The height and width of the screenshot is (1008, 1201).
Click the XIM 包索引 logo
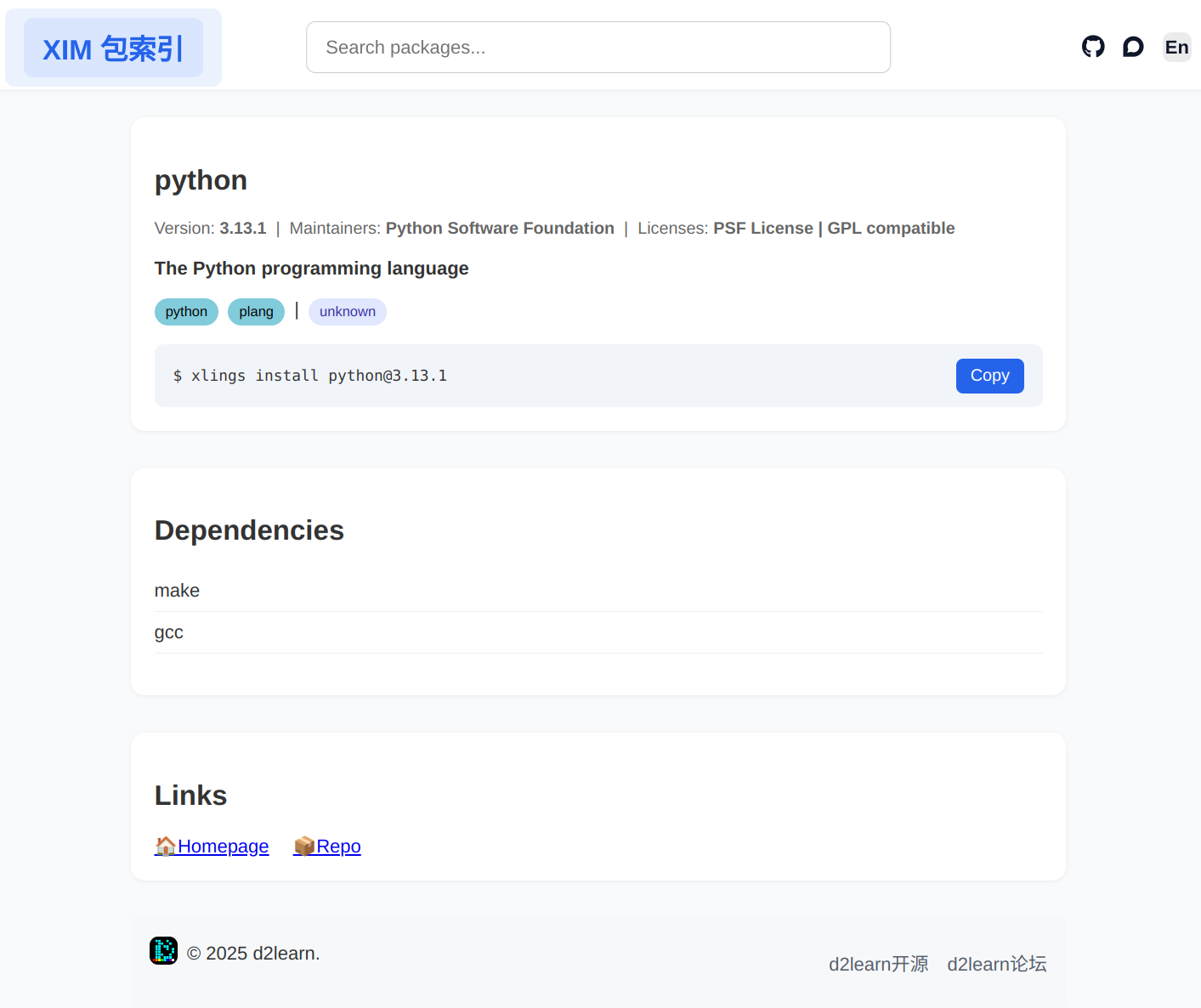point(113,48)
